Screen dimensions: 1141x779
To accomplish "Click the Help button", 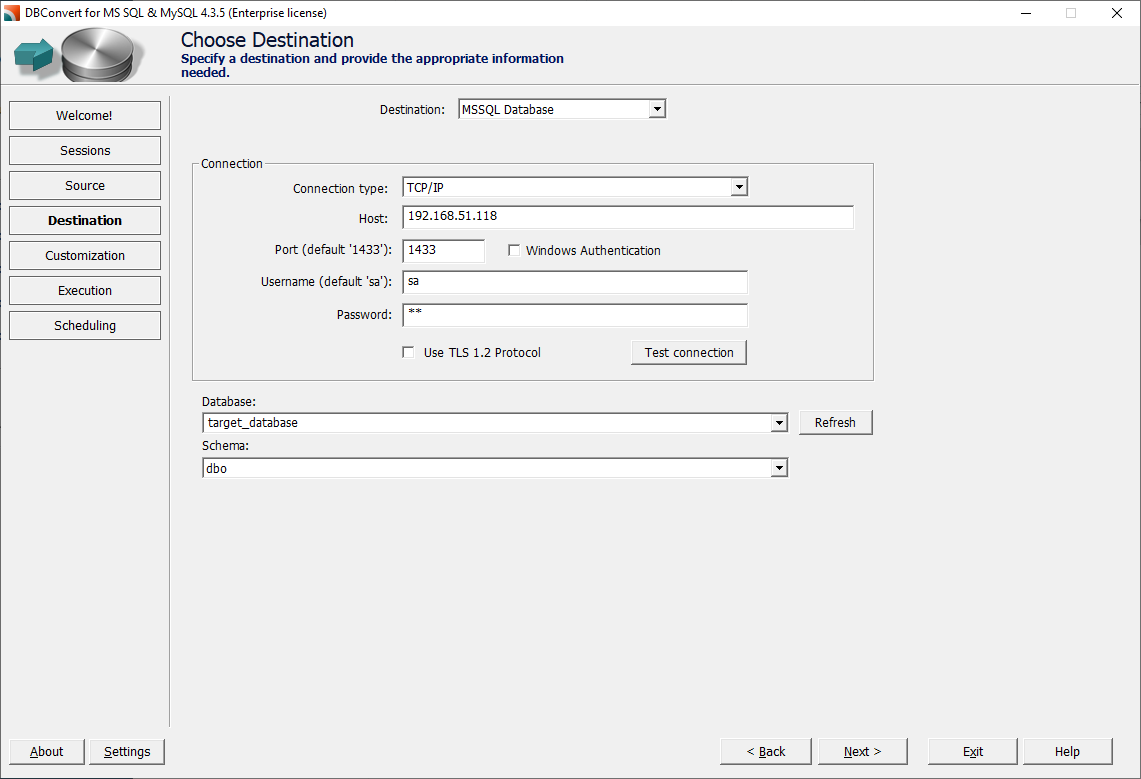I will 1067,751.
